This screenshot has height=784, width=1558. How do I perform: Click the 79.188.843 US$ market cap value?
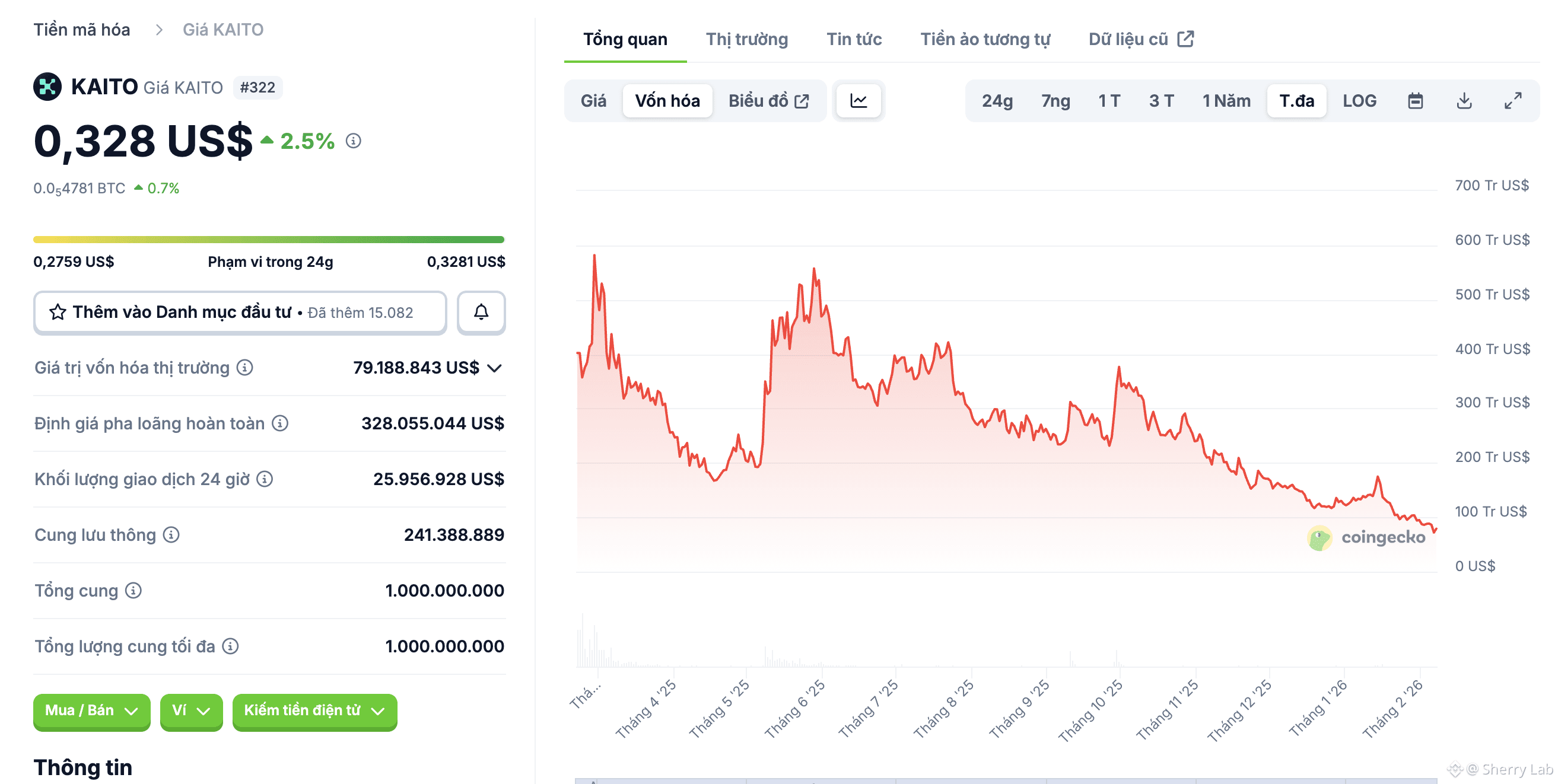416,368
